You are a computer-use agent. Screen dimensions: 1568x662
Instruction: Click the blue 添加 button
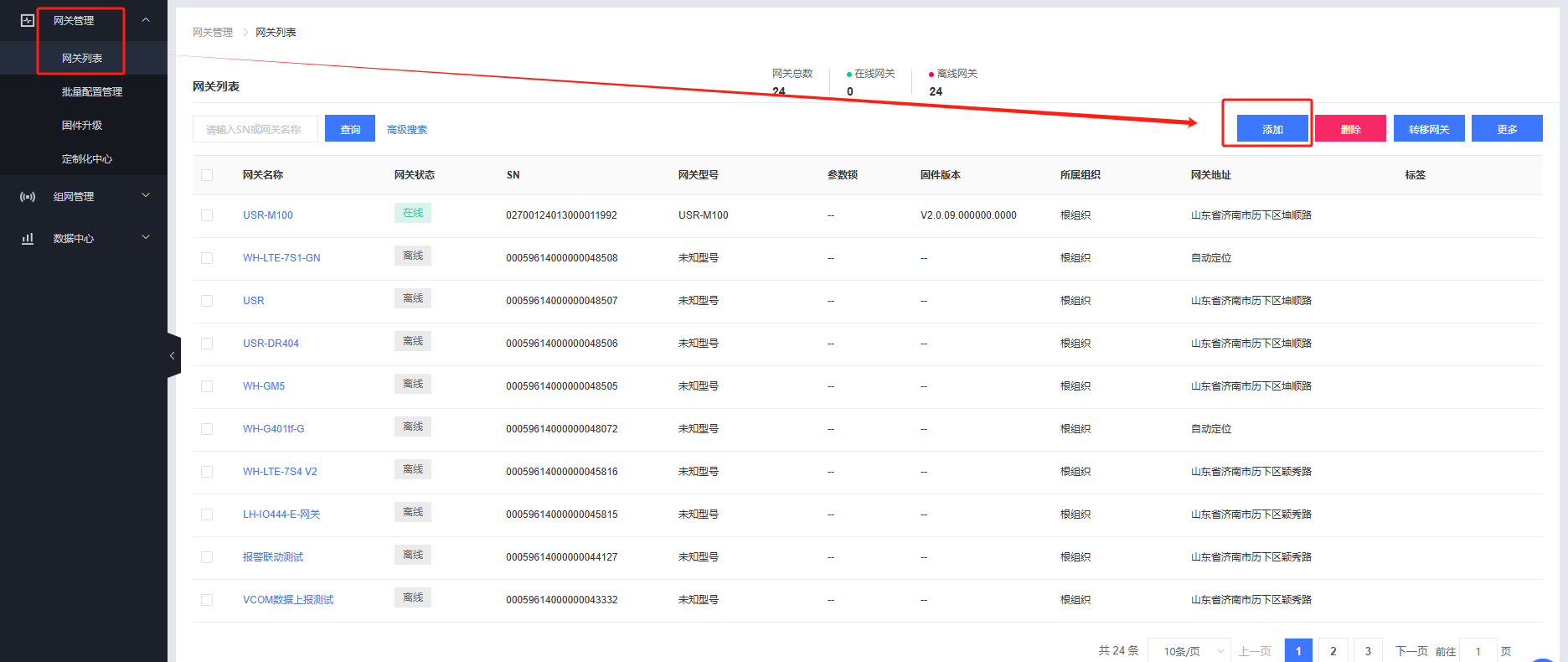point(1272,129)
